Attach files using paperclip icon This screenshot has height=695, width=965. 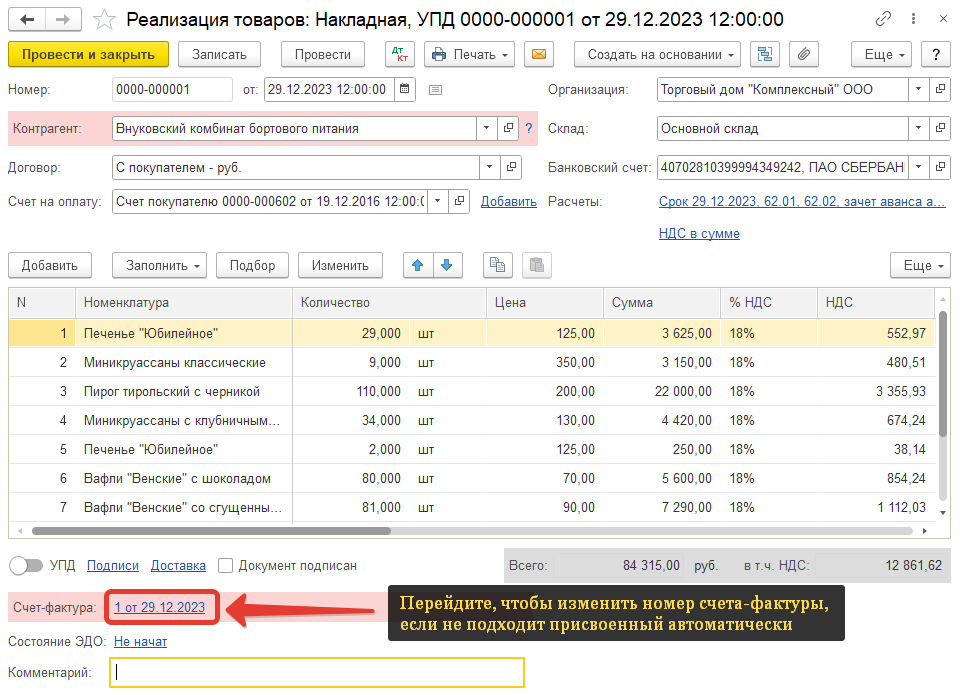click(x=804, y=54)
